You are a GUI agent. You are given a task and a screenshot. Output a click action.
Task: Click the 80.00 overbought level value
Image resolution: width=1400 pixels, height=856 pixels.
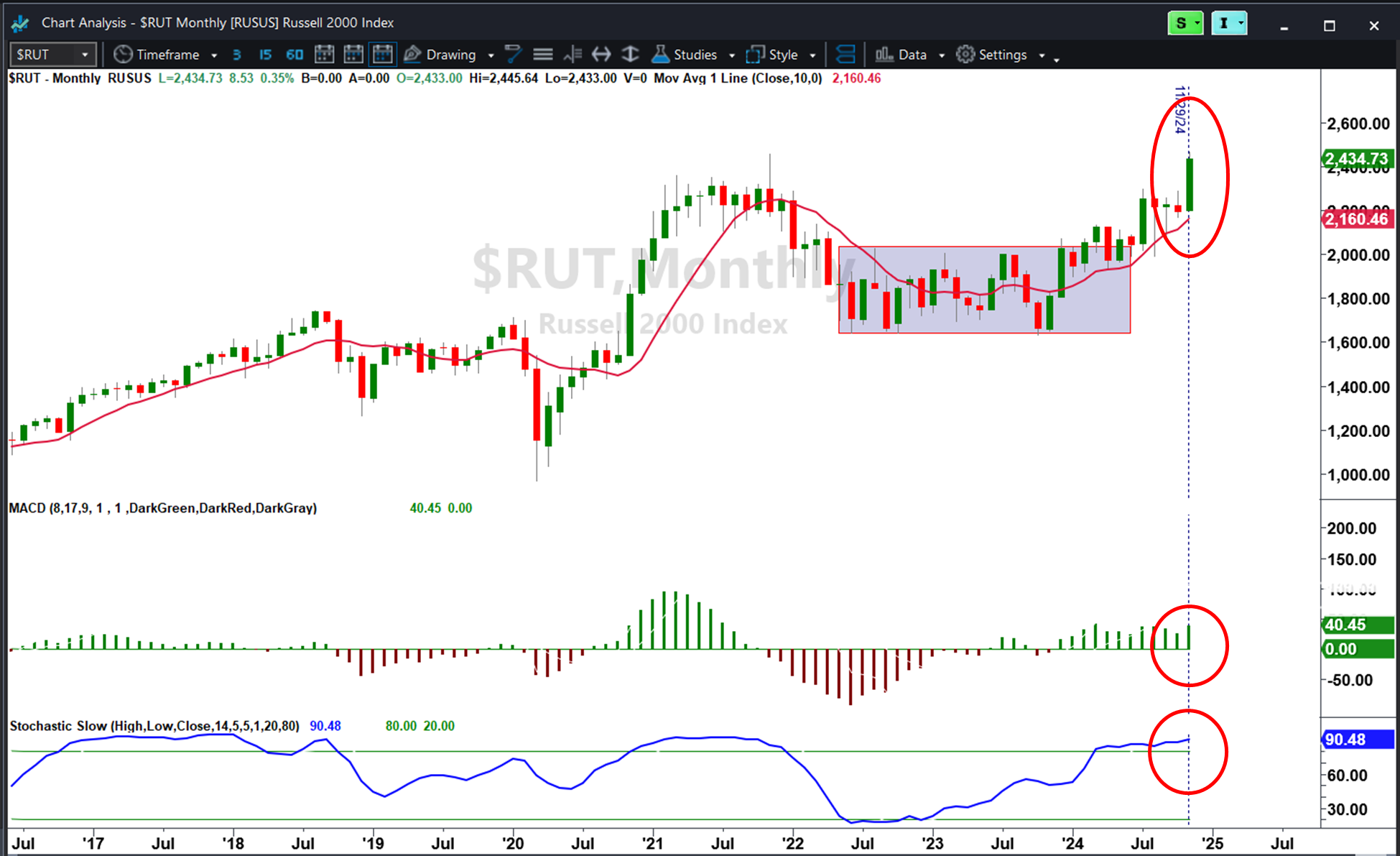[x=401, y=726]
